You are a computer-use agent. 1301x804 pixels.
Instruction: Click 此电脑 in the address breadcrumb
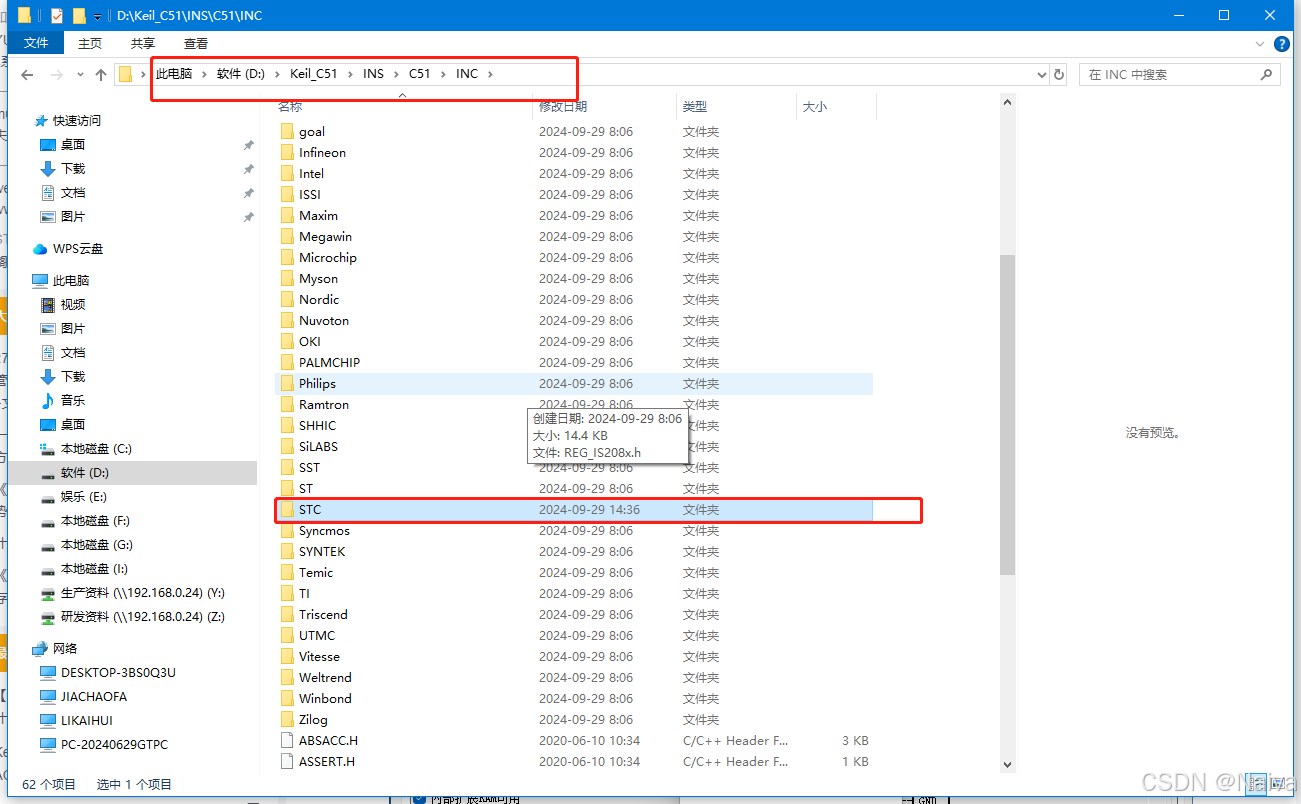point(174,74)
